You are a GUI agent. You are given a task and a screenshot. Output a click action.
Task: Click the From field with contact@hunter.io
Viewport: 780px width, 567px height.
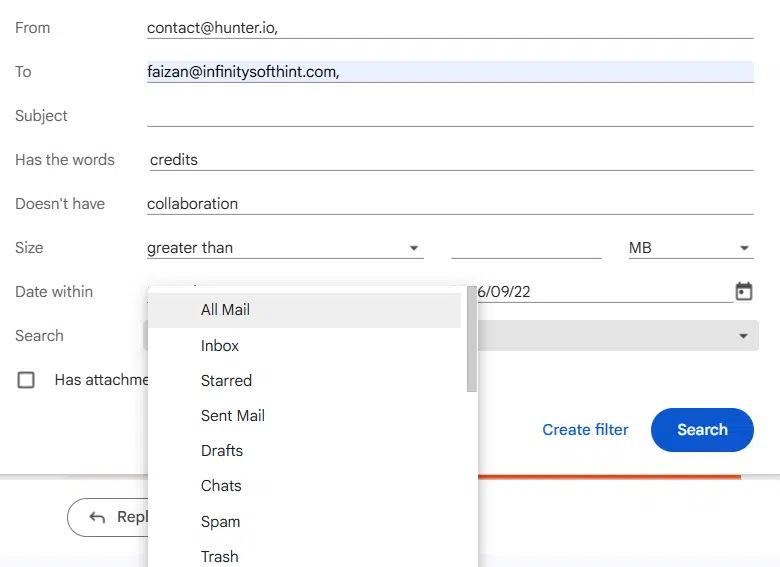[x=450, y=28]
